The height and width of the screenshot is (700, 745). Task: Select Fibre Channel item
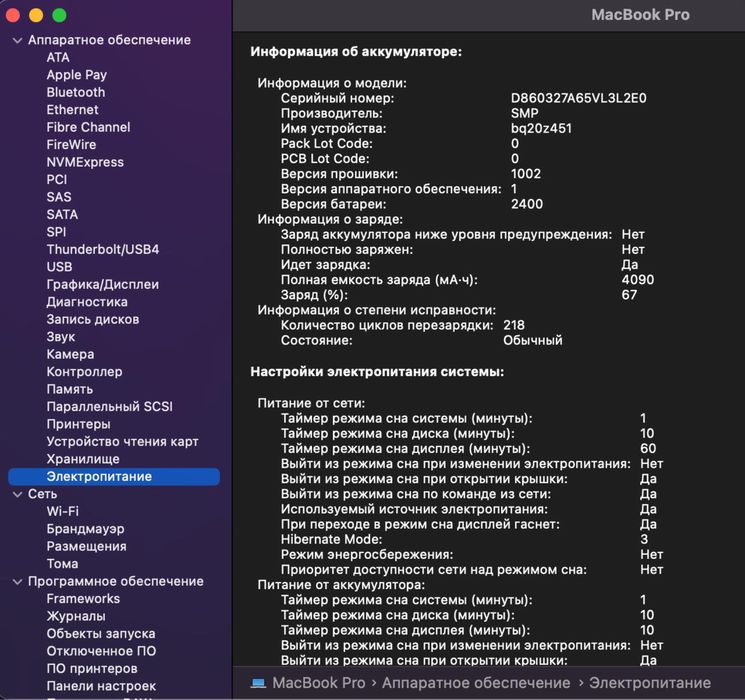[88, 127]
